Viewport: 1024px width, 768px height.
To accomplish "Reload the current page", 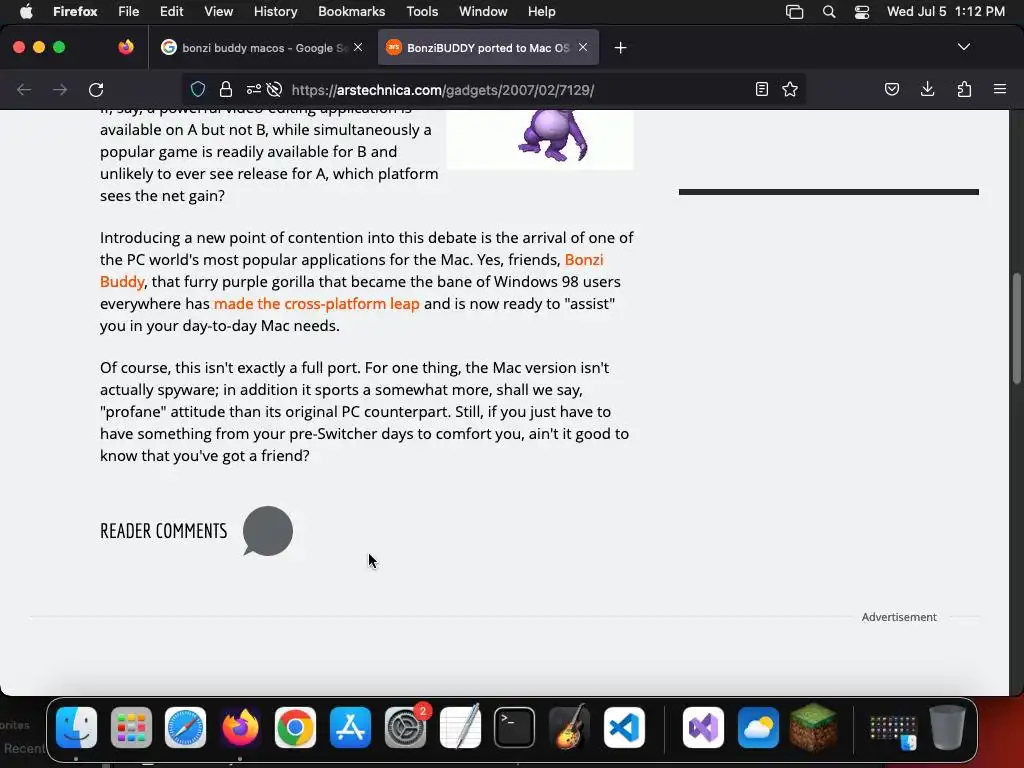I will pos(96,89).
